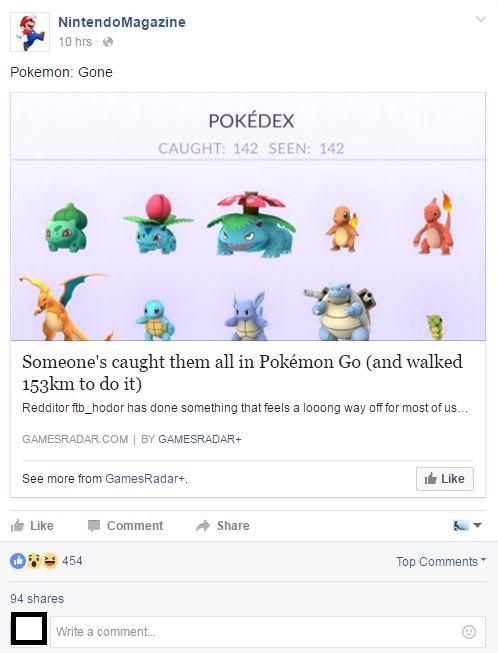
Task: Open the article headline about Pokémon Go
Action: coord(242,372)
